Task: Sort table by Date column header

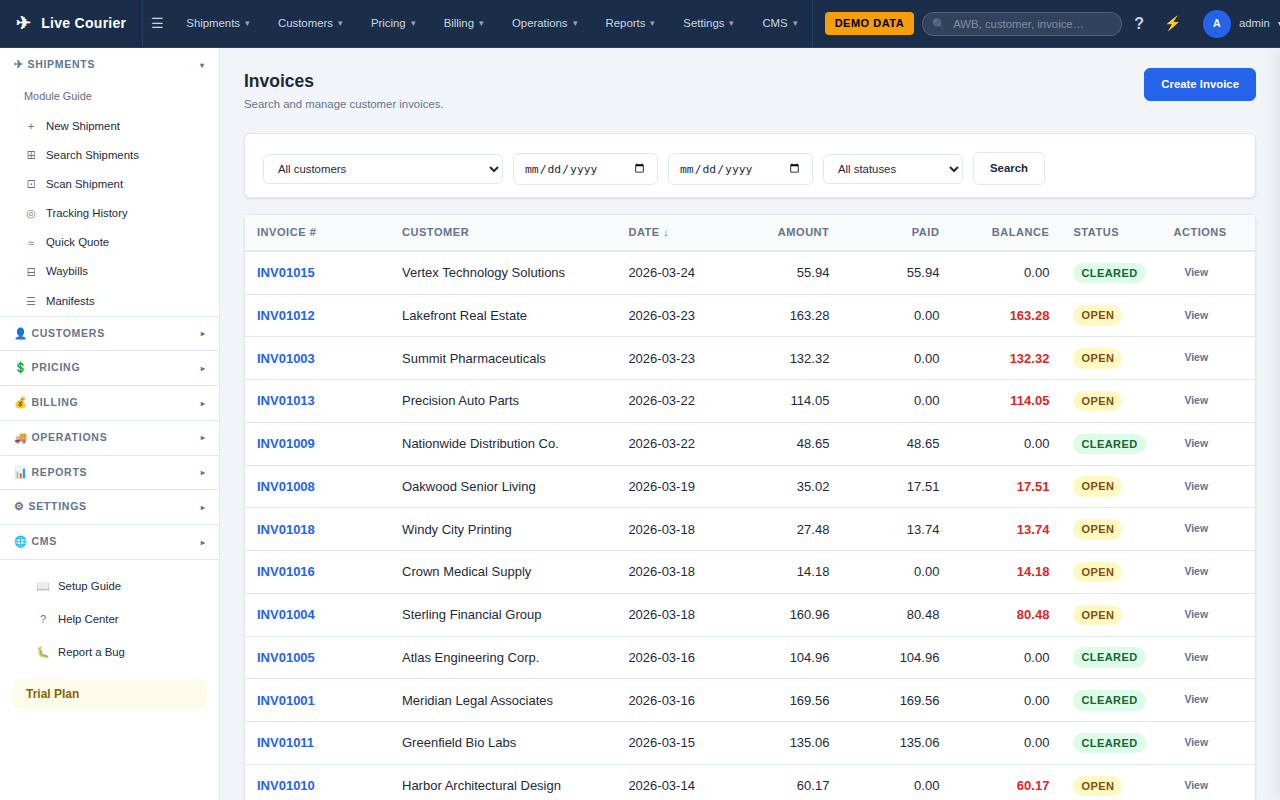Action: (648, 232)
